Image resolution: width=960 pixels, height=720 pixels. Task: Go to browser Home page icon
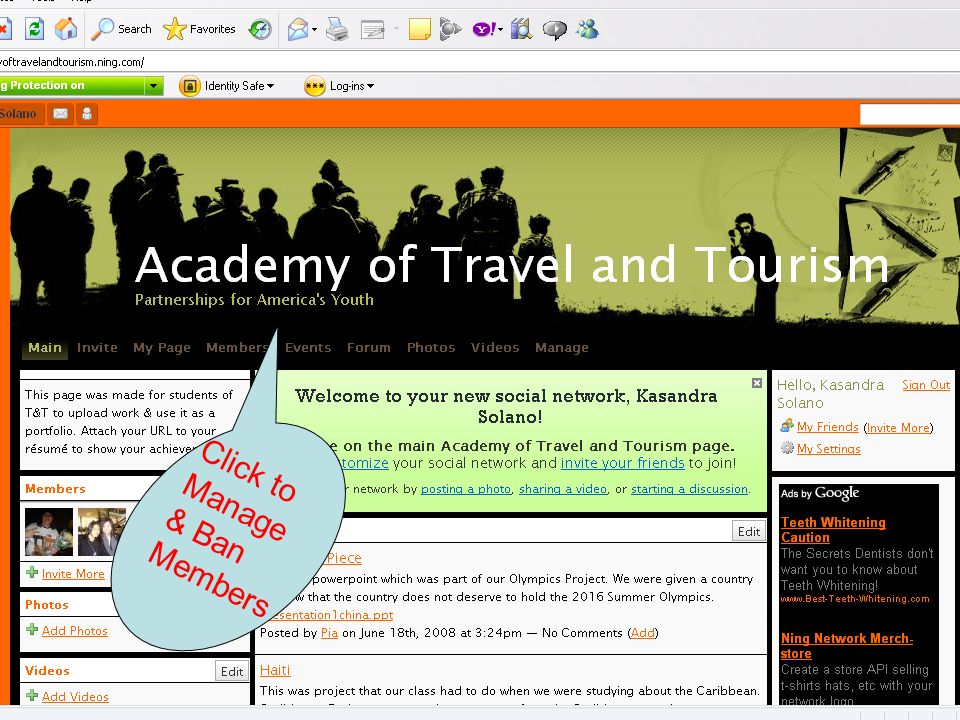(x=66, y=29)
